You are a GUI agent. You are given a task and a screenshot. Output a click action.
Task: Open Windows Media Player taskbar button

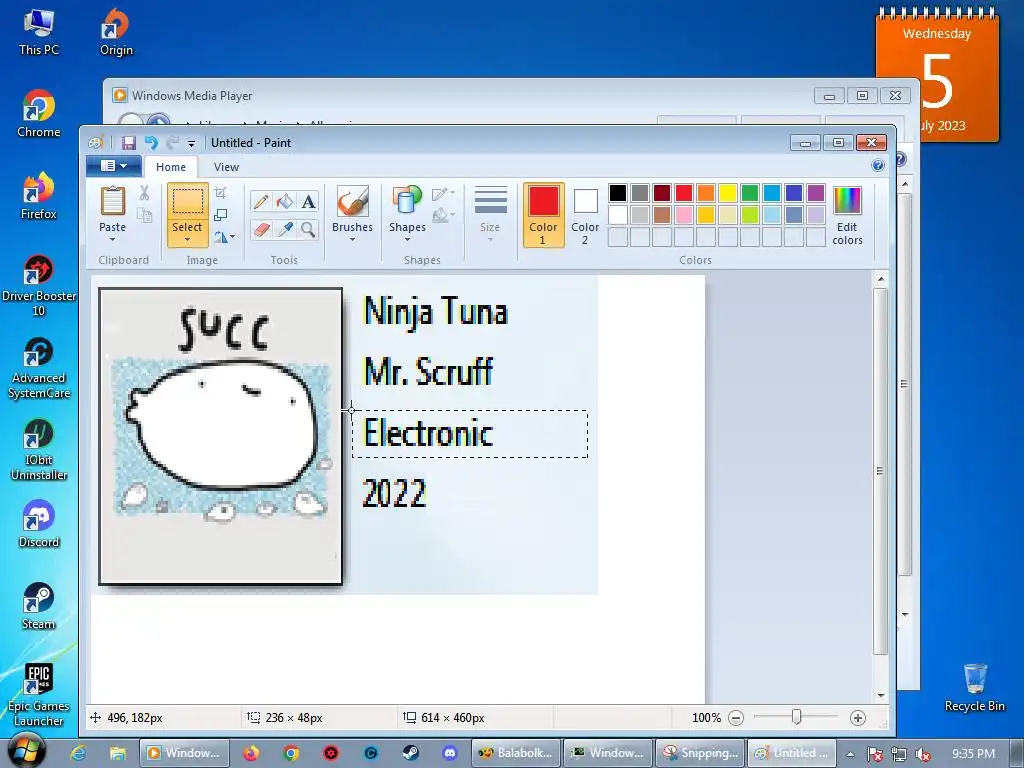click(184, 753)
